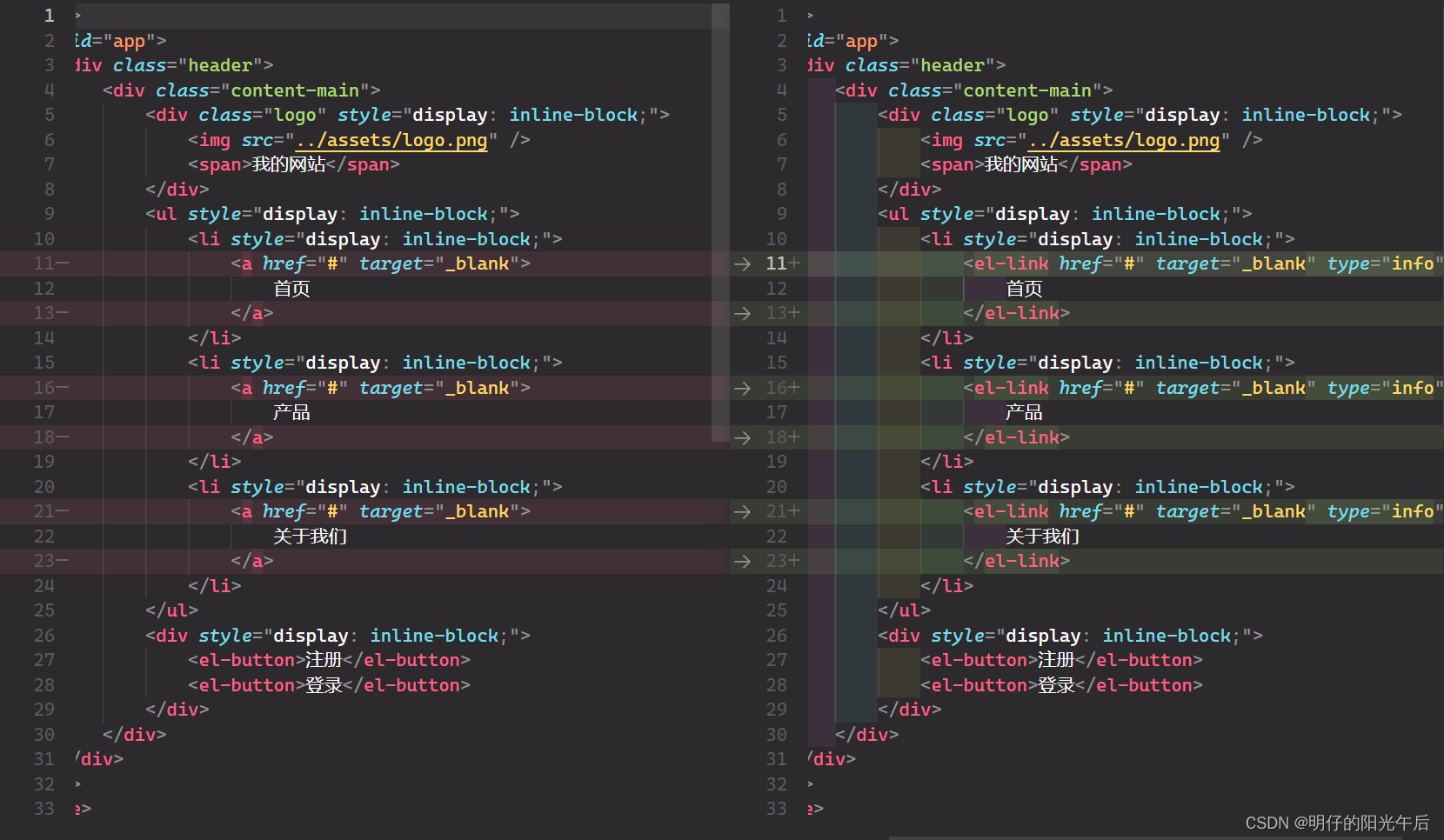Image resolution: width=1444 pixels, height=840 pixels.
Task: Click "产品" text in right pane
Action: coord(1024,412)
